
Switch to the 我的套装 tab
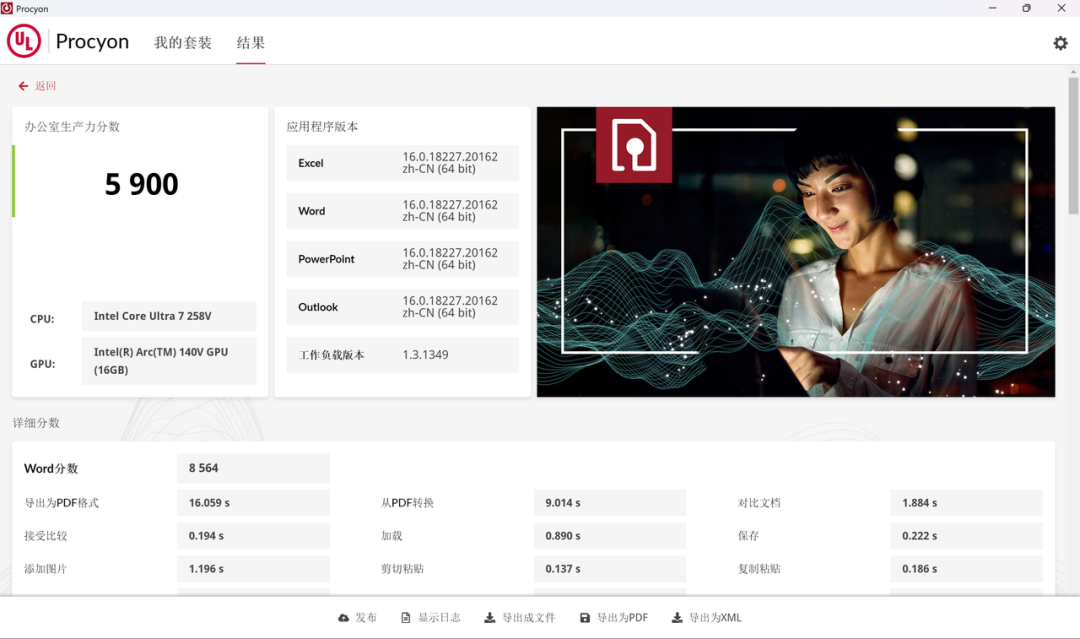(183, 43)
